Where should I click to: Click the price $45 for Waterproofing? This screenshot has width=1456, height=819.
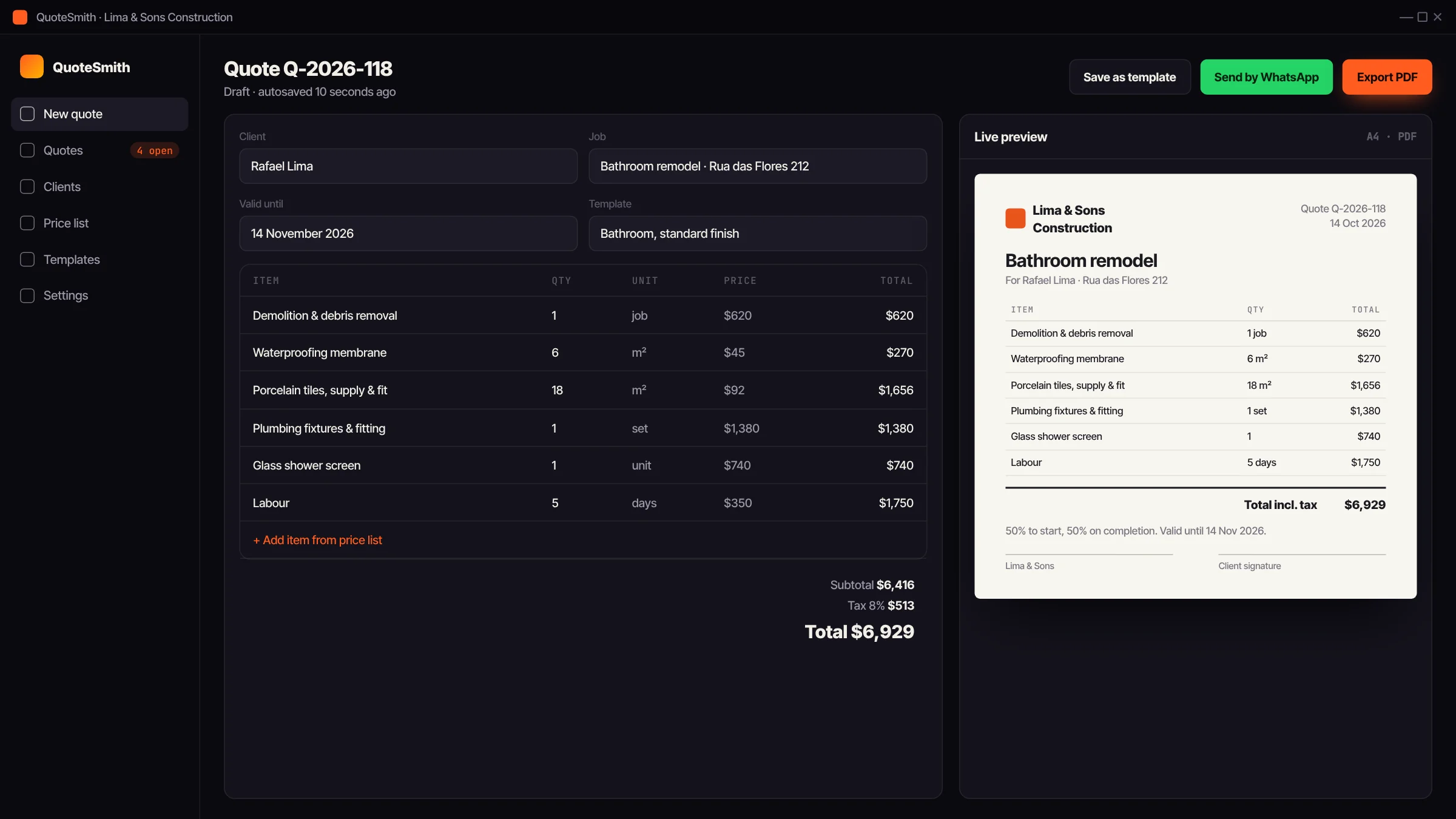(x=734, y=352)
